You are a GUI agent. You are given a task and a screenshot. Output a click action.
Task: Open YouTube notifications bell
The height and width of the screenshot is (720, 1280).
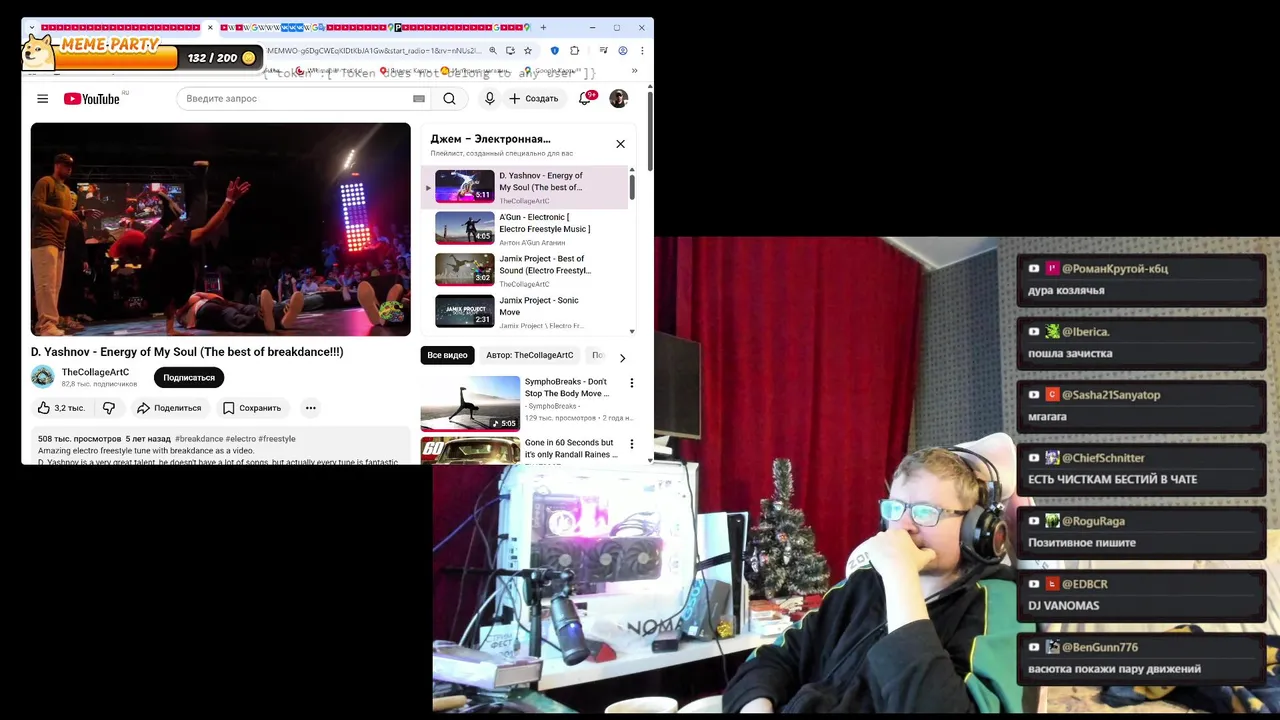585,98
